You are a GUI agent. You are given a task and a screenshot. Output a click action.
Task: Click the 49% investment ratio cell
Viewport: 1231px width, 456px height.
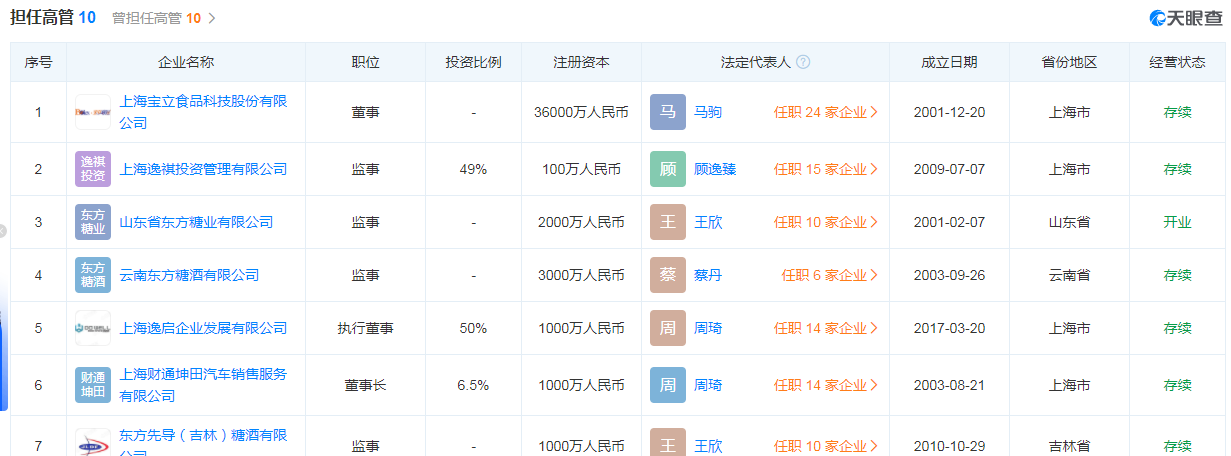[x=473, y=169]
